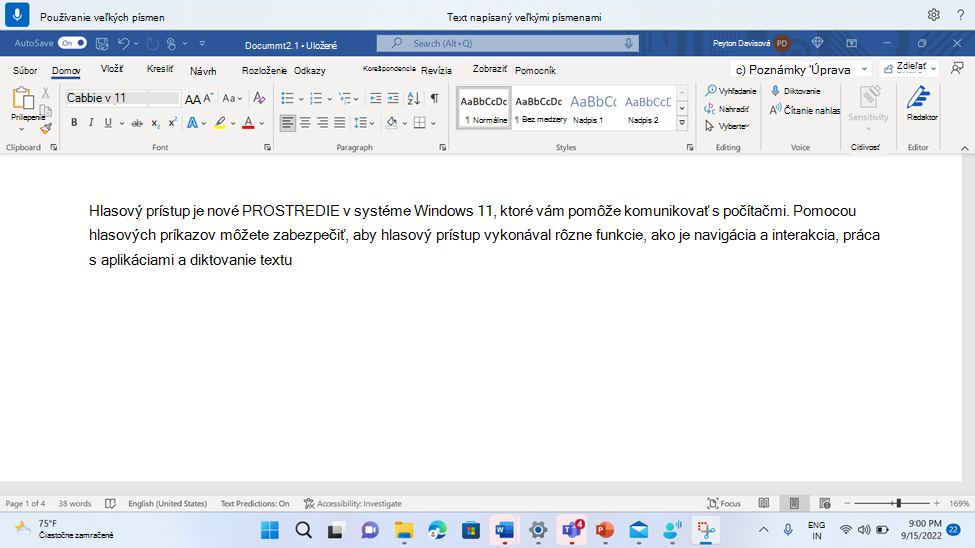Viewport: 975px width, 548px height.
Task: Decrease paragraph indent
Action: (376, 98)
